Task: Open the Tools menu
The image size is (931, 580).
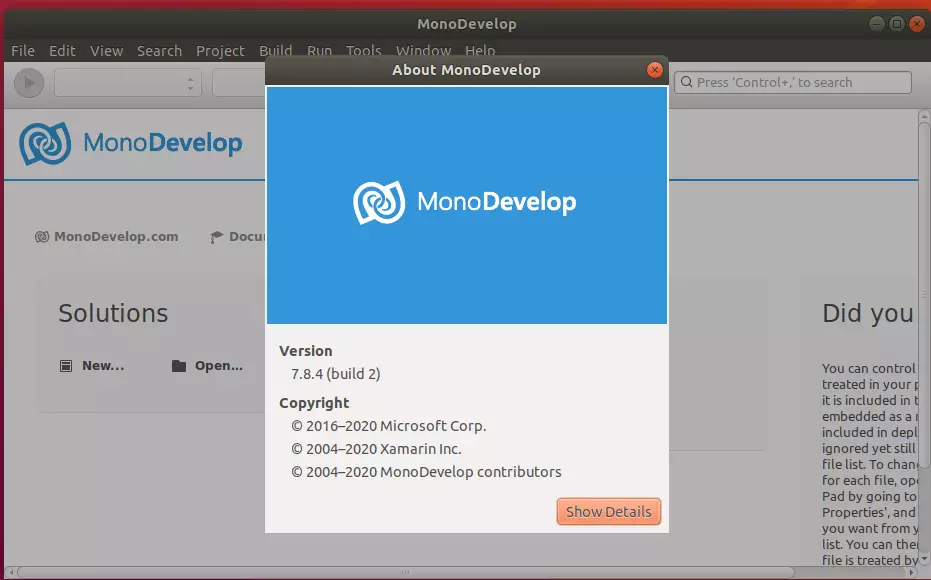Action: [363, 50]
